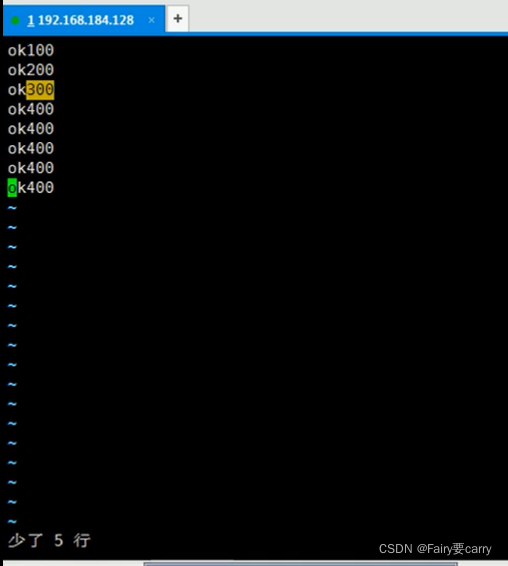Close the 192.168.184.128 session tab
Screen dimensions: 508x566
pyautogui.click(x=152, y=20)
